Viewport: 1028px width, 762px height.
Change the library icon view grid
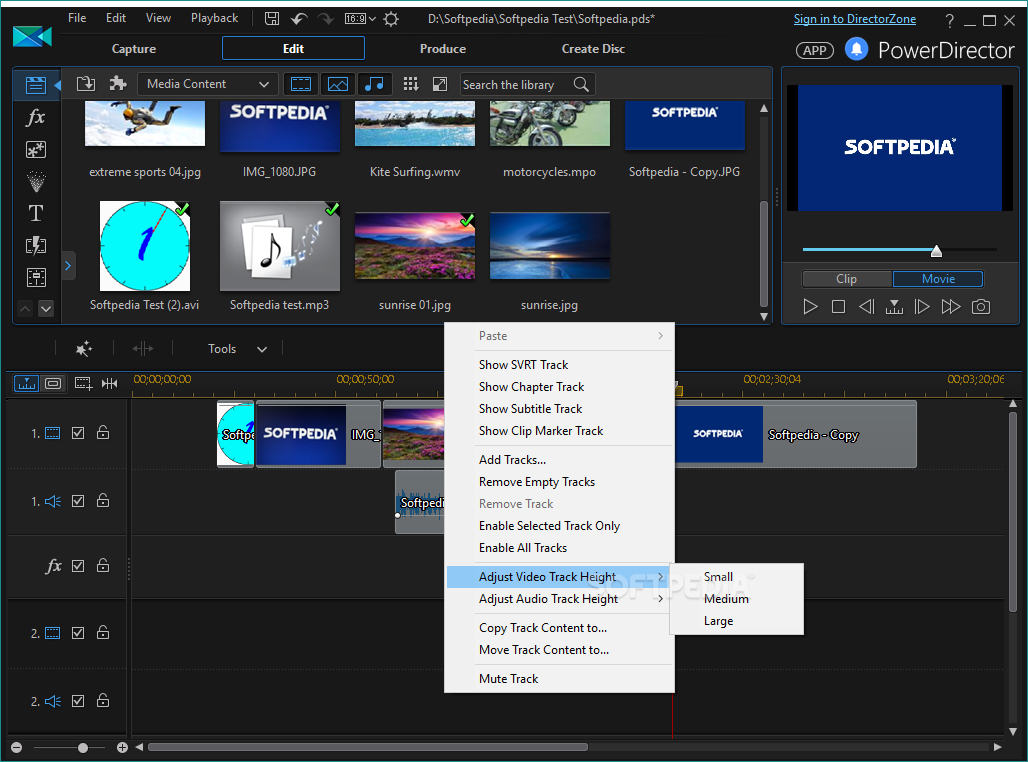pyautogui.click(x=410, y=84)
